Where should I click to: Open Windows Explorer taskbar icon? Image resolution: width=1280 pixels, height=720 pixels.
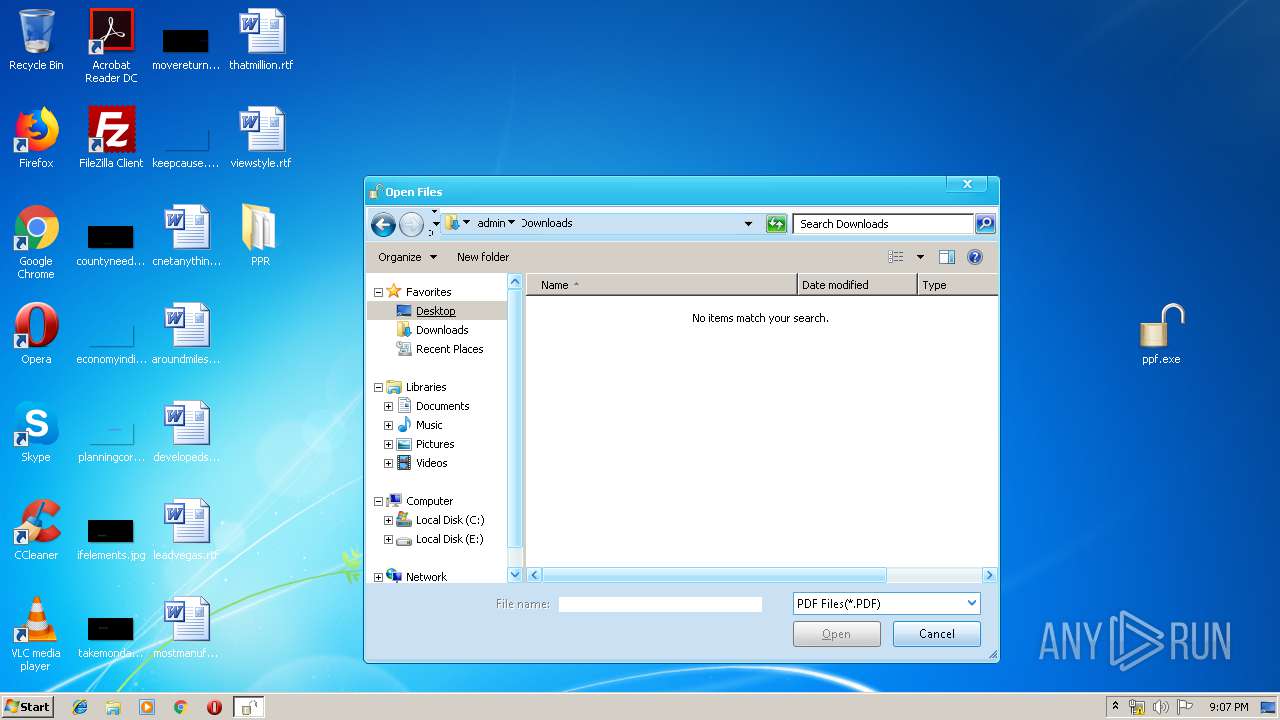[x=113, y=707]
